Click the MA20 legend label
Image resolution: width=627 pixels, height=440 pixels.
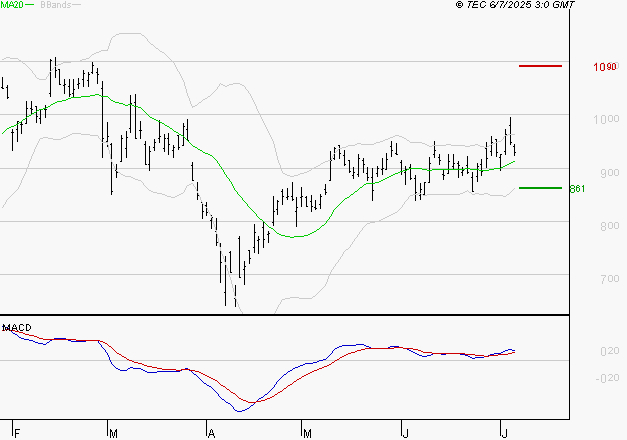[12, 5]
